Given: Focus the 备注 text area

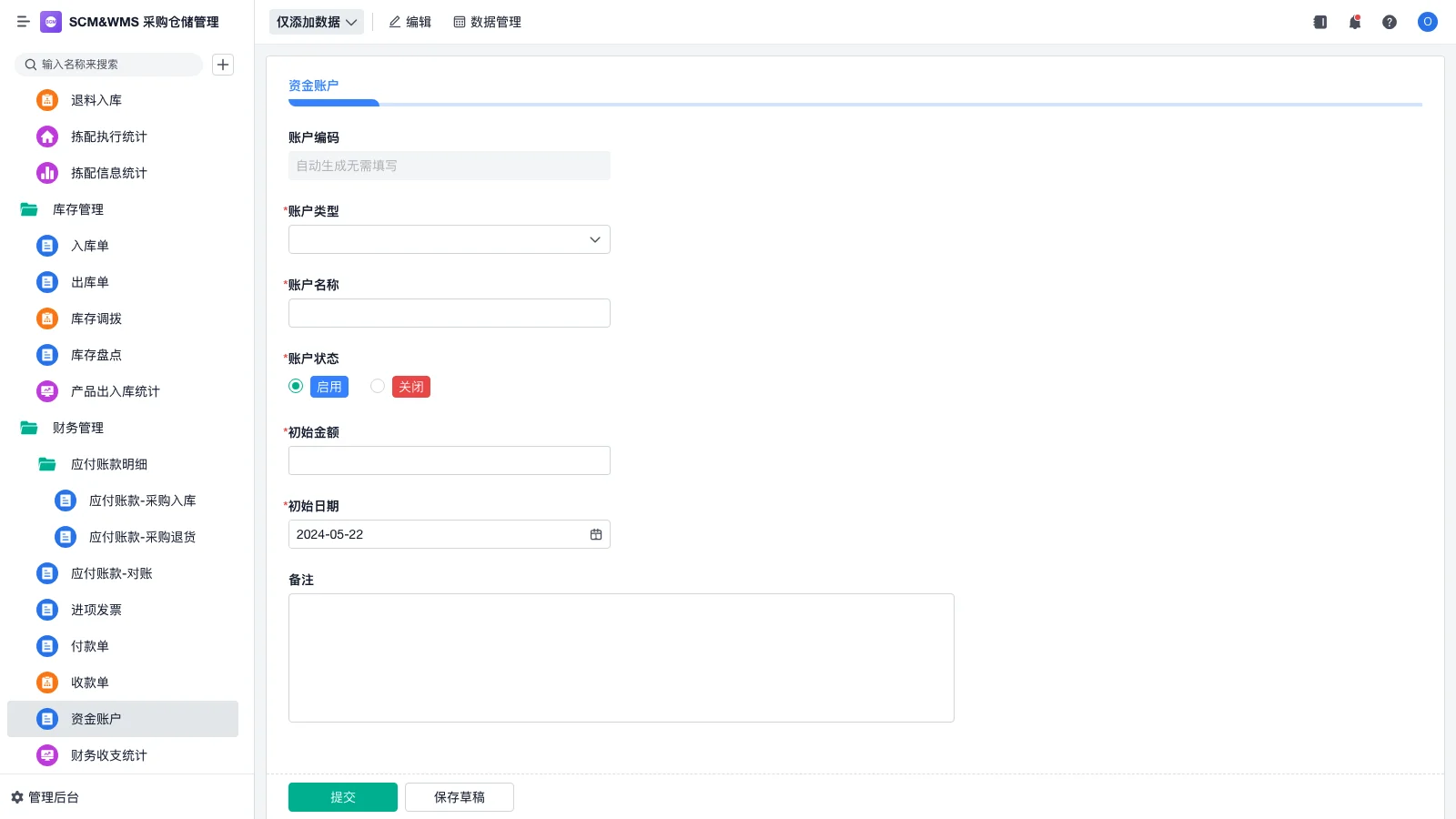Looking at the screenshot, I should pyautogui.click(x=622, y=658).
